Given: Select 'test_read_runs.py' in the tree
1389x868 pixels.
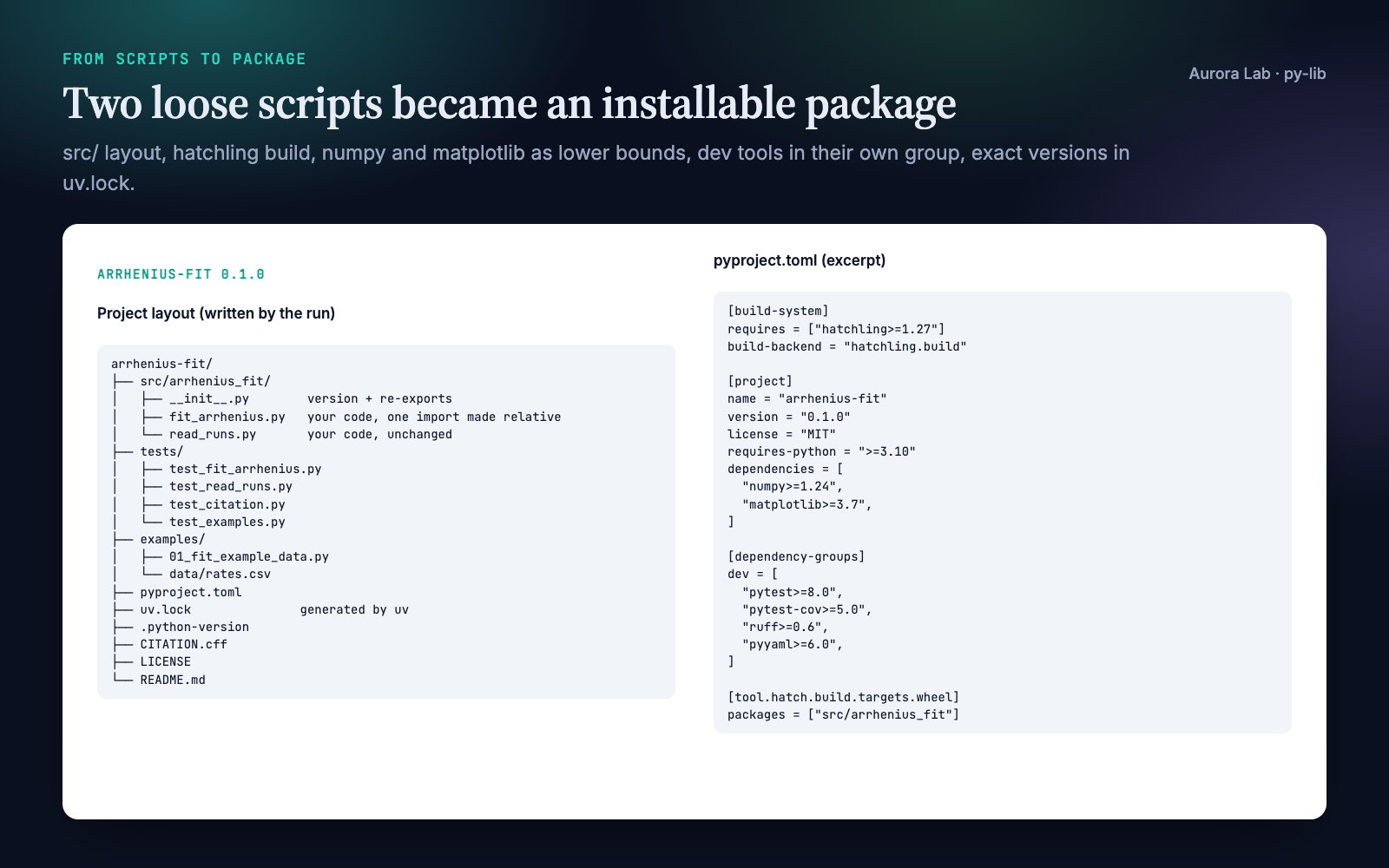Looking at the screenshot, I should click(231, 486).
